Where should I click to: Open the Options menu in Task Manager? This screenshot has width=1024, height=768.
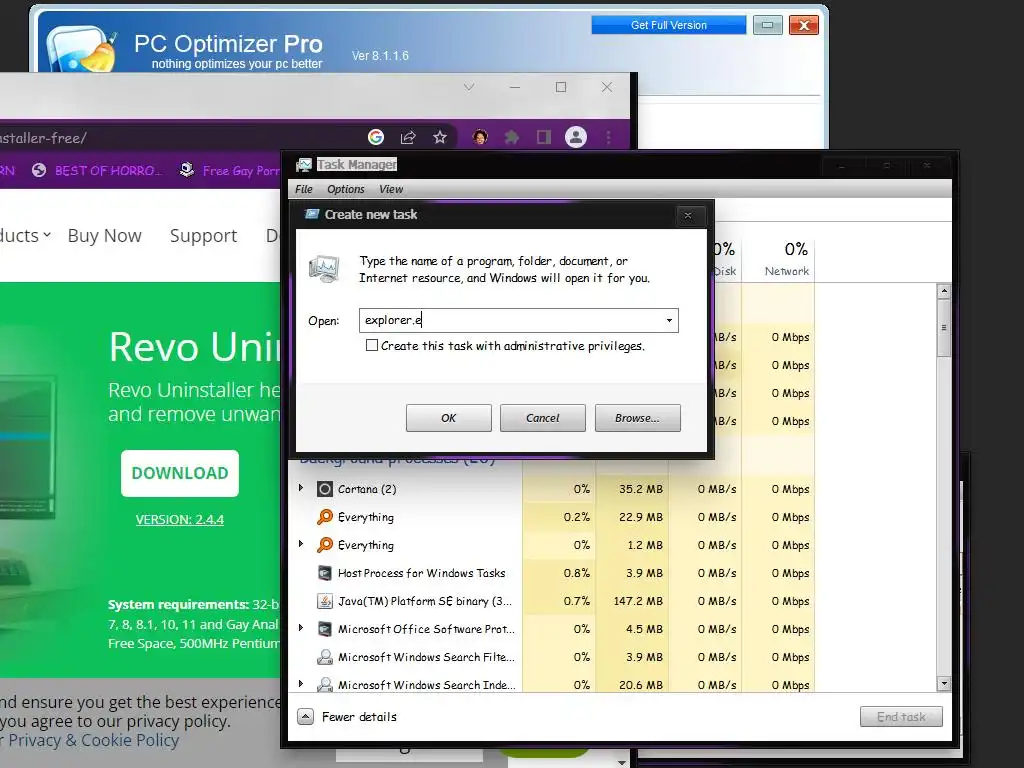345,189
